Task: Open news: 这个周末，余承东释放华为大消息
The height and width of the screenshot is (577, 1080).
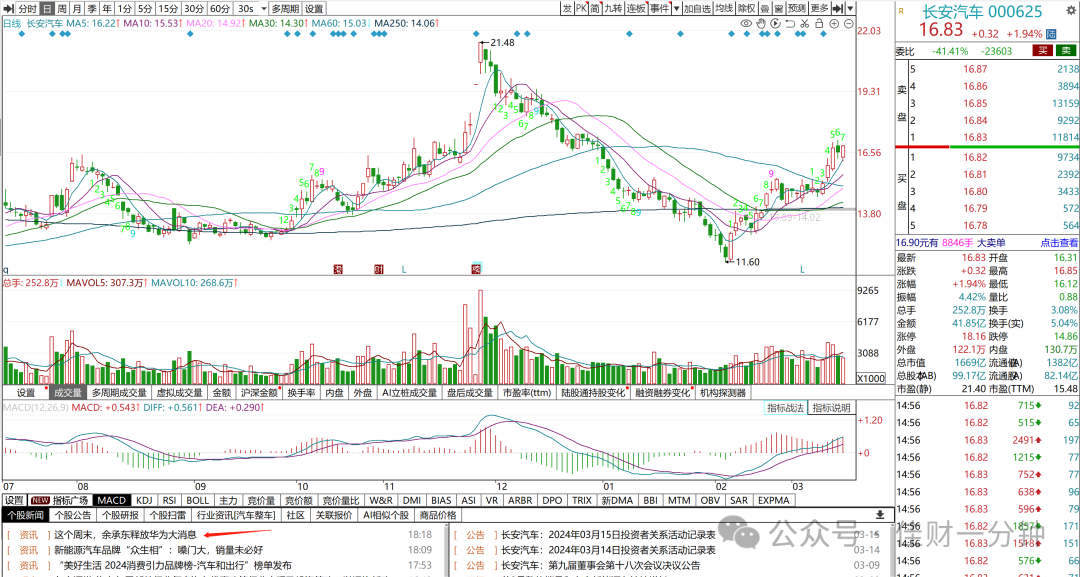Action: [125, 534]
